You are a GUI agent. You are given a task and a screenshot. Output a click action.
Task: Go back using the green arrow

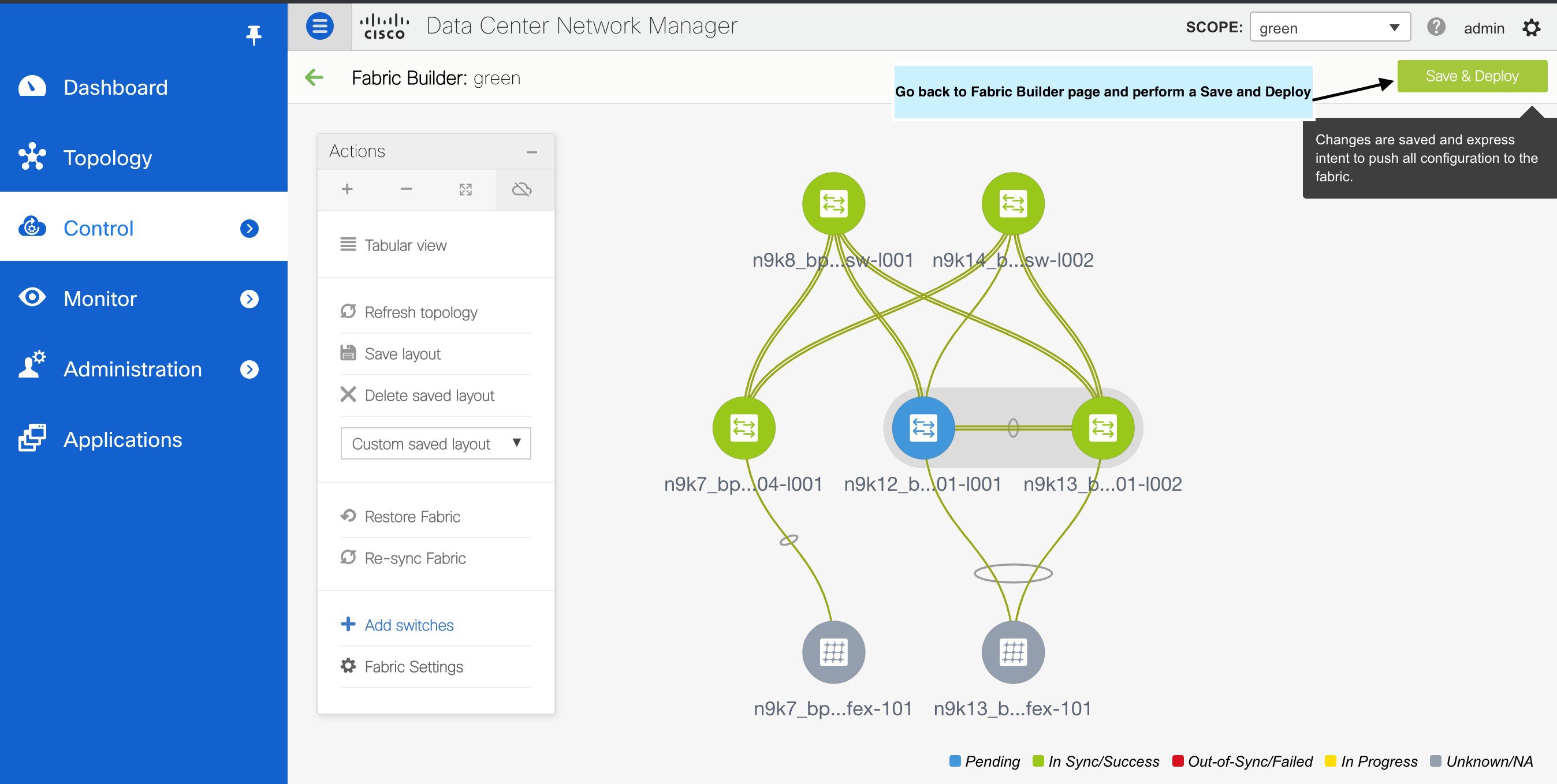[314, 77]
